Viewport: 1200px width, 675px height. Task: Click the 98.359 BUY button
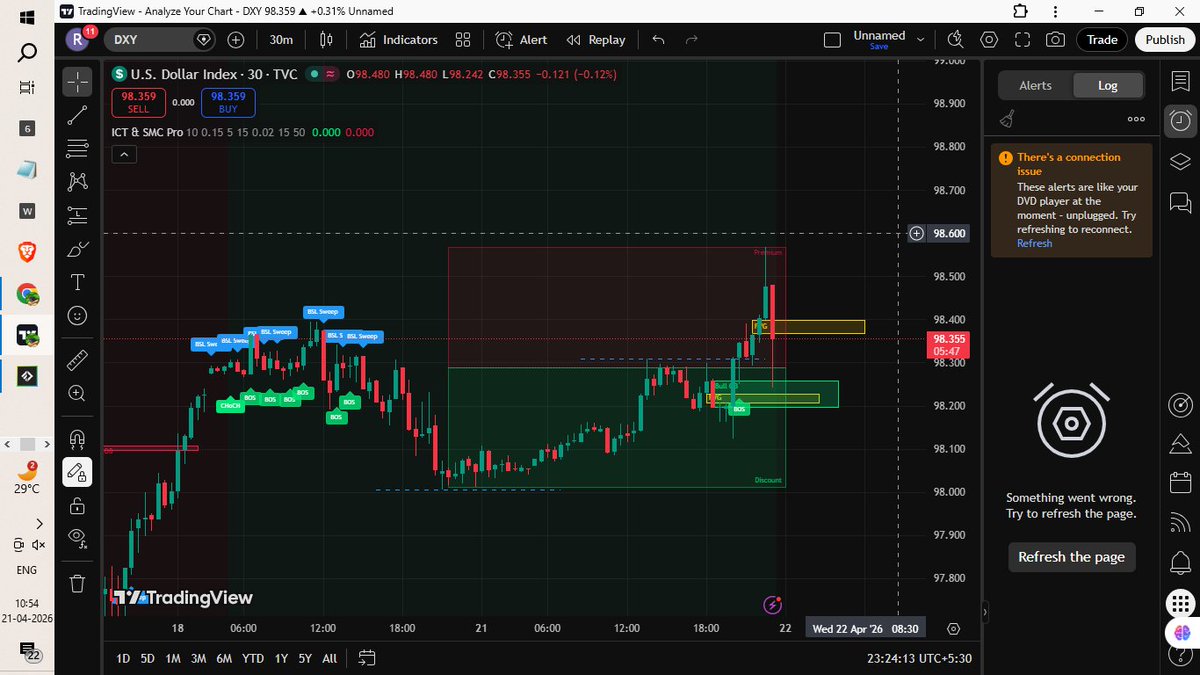pyautogui.click(x=228, y=102)
